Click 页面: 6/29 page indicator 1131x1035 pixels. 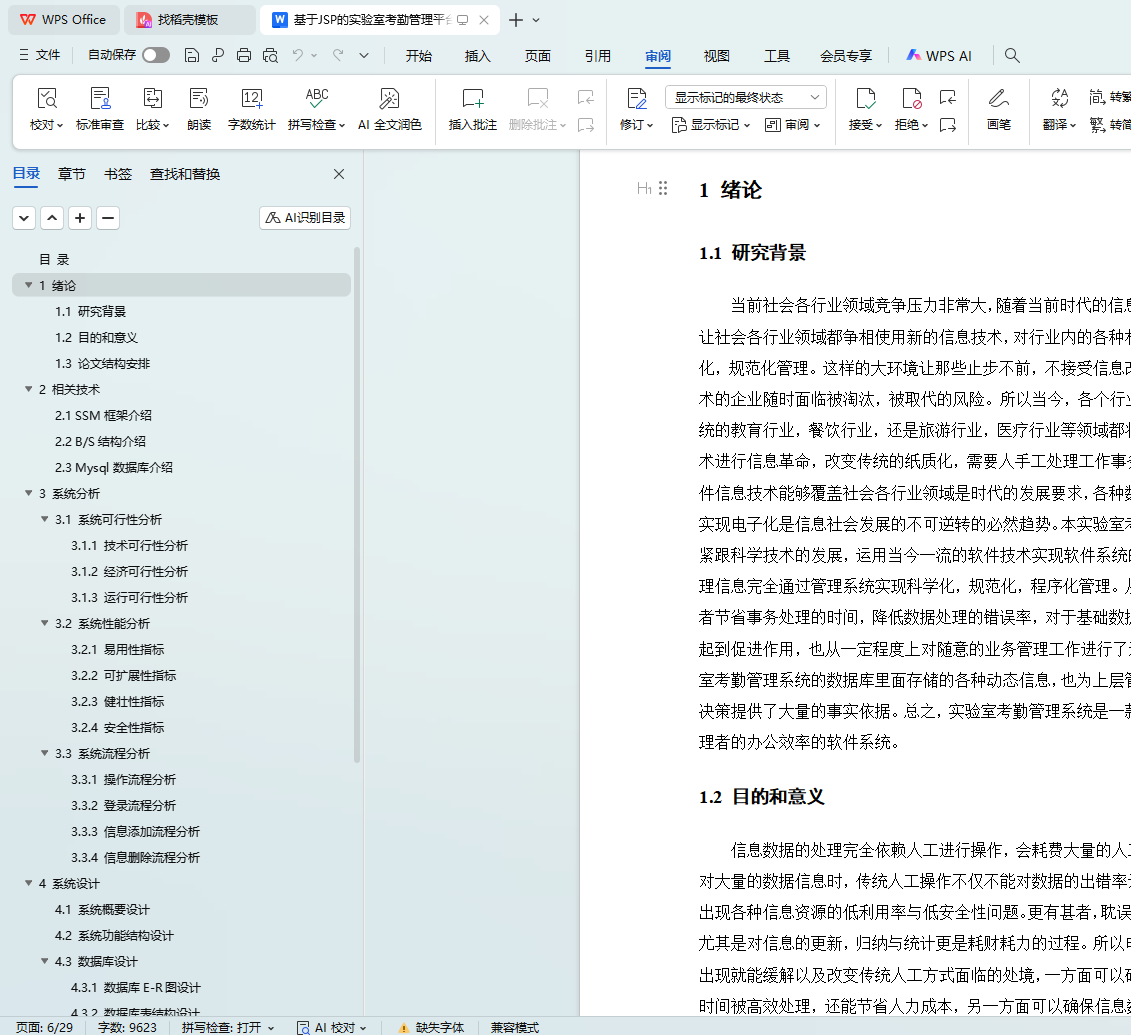(x=45, y=1027)
